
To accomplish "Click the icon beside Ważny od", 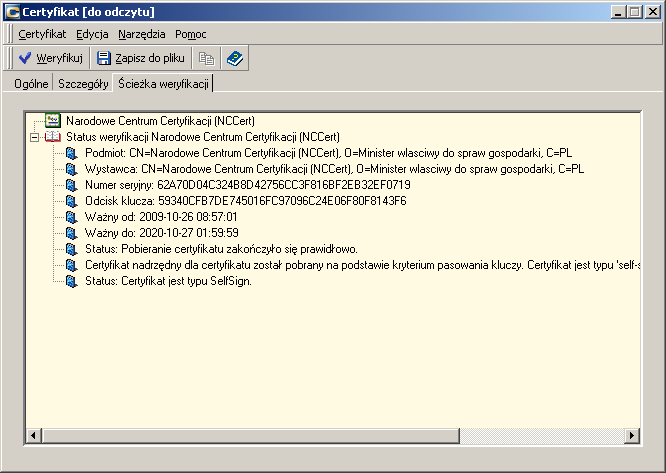I will pos(72,217).
